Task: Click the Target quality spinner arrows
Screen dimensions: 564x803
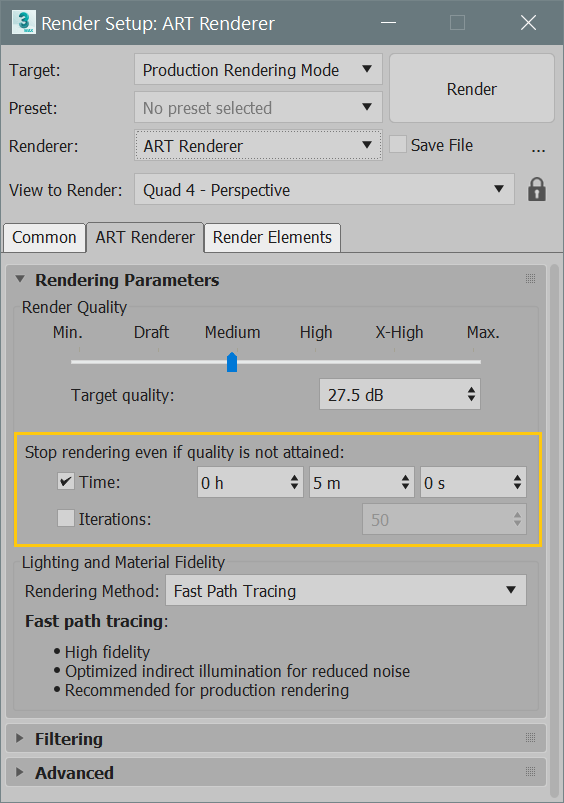Action: tap(471, 394)
